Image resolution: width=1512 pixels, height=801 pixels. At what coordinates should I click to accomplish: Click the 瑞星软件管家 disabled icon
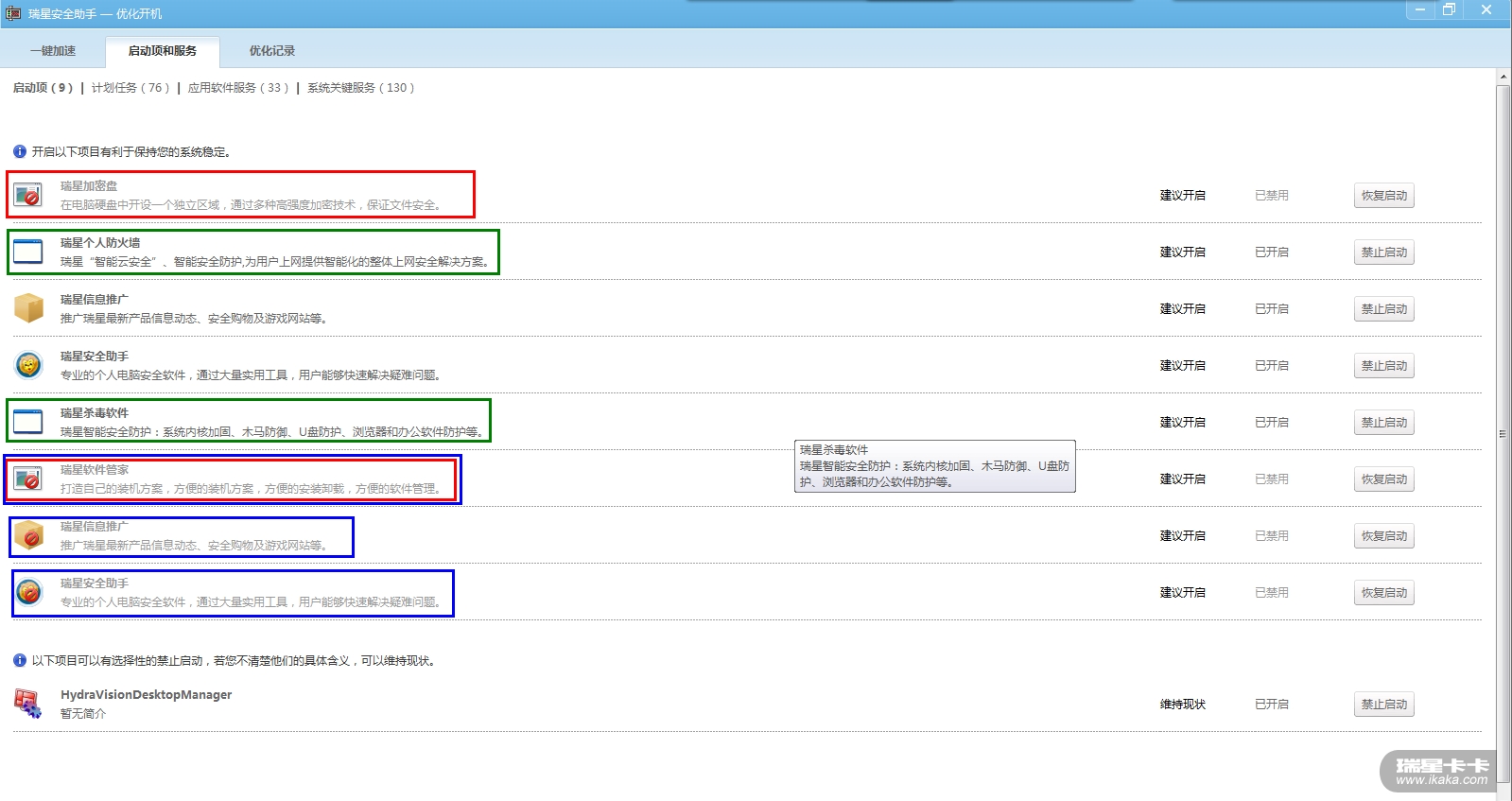click(x=28, y=479)
